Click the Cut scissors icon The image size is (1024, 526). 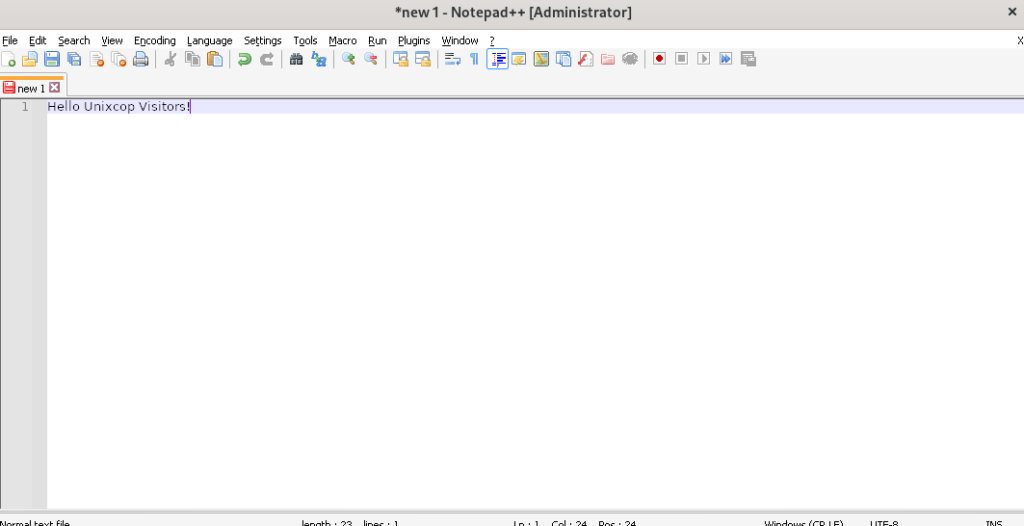(170, 59)
